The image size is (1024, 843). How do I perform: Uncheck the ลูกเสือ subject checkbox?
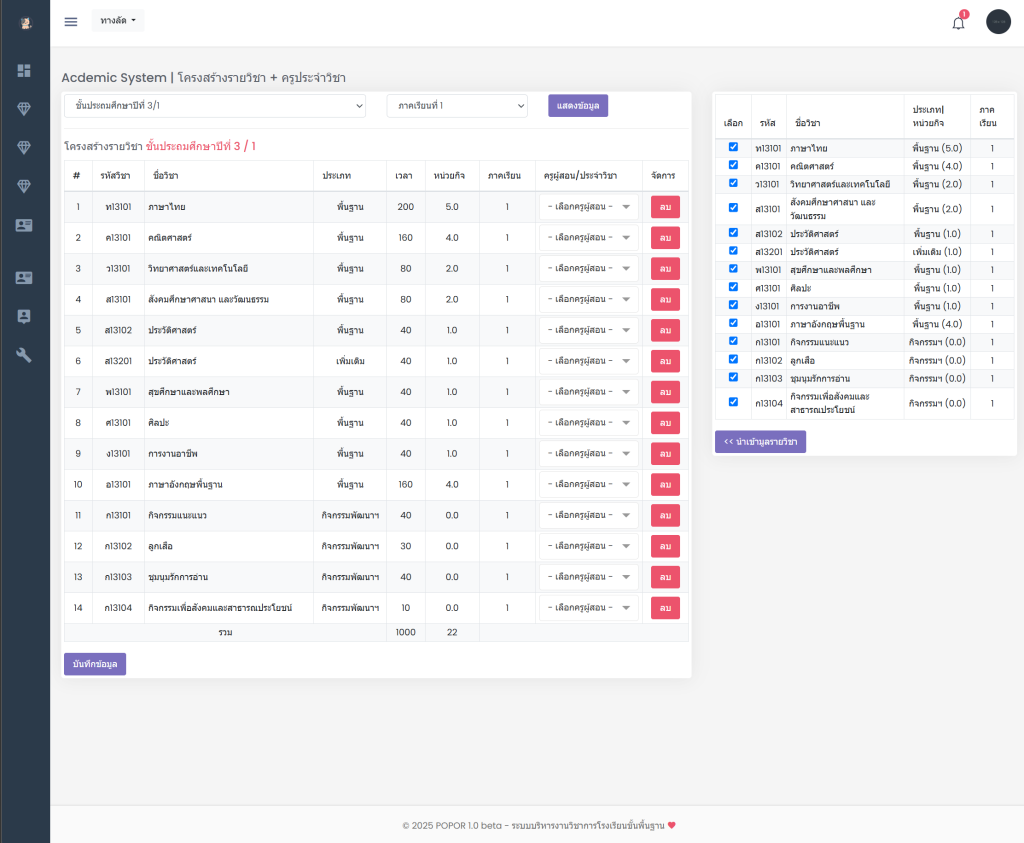pyautogui.click(x=733, y=360)
